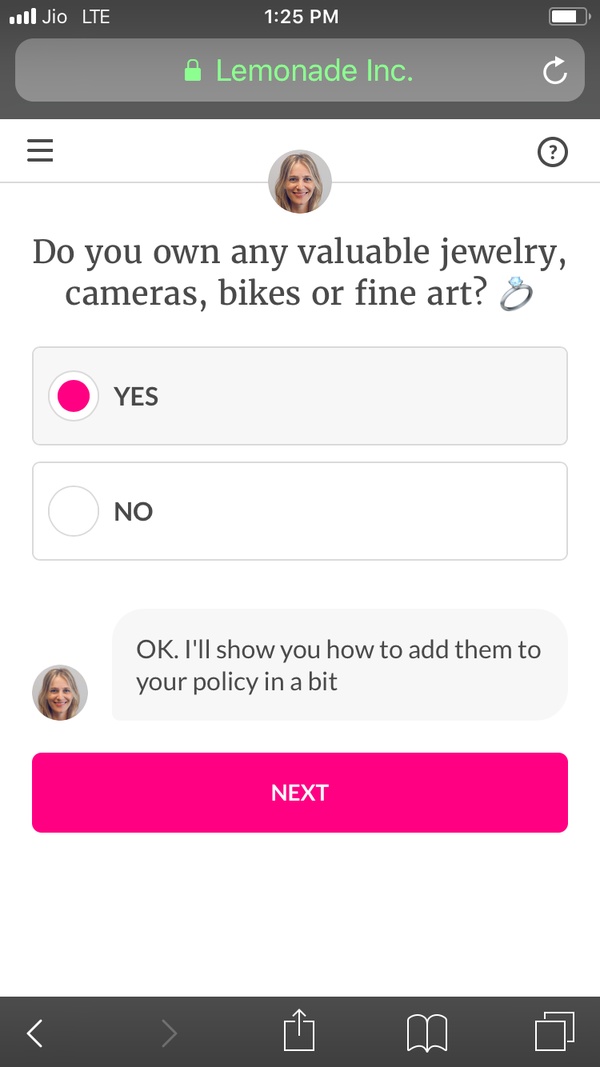Tap the refresh icon in the address bar
This screenshot has height=1067, width=600.
coord(554,71)
